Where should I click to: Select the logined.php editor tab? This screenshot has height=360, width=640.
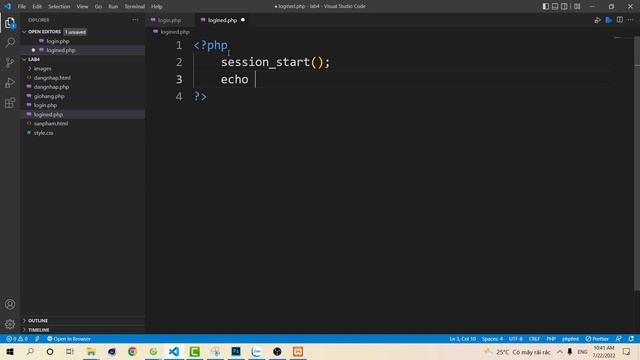click(x=222, y=20)
